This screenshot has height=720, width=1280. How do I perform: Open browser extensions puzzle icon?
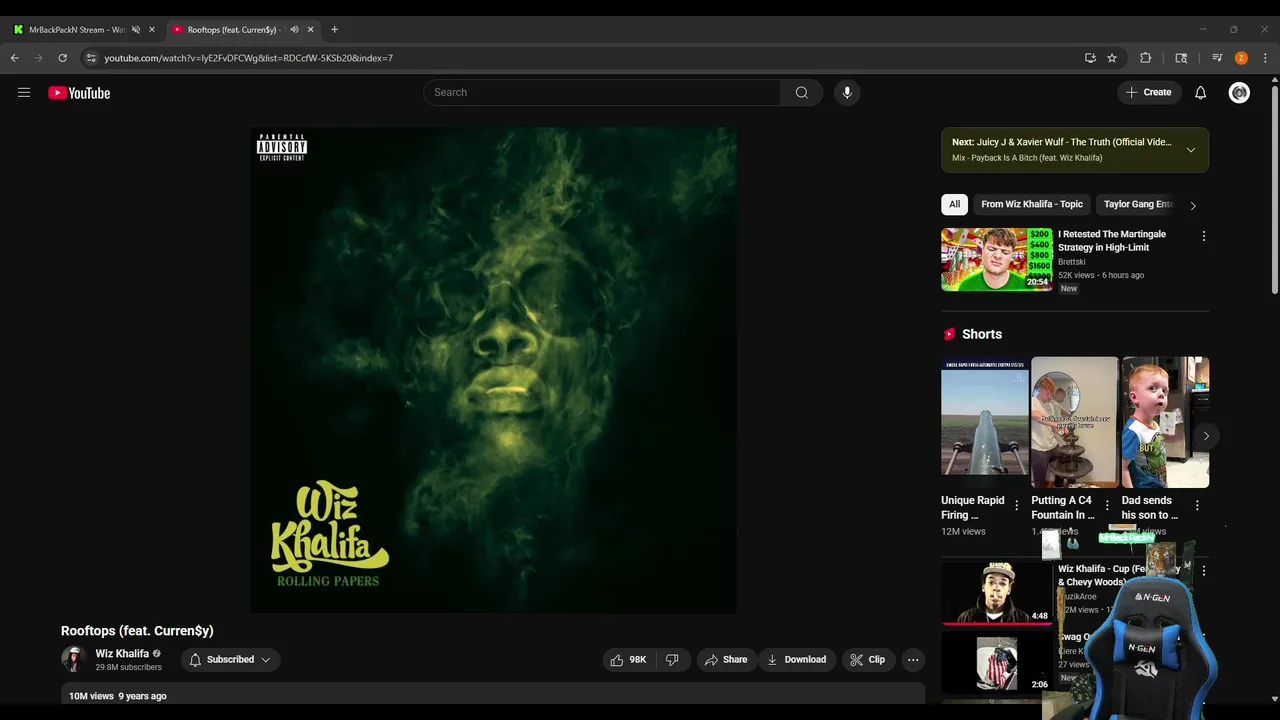tap(1146, 58)
